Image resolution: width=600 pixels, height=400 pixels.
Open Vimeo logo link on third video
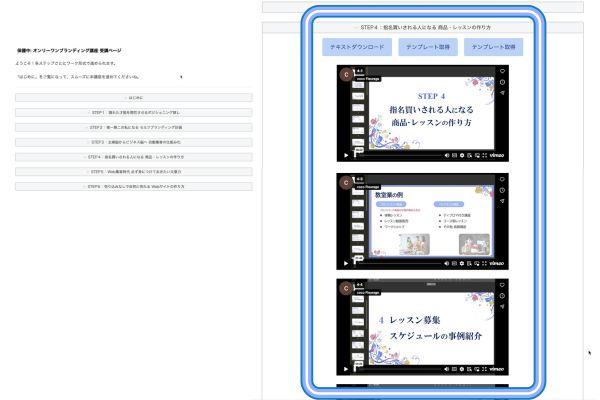496,369
